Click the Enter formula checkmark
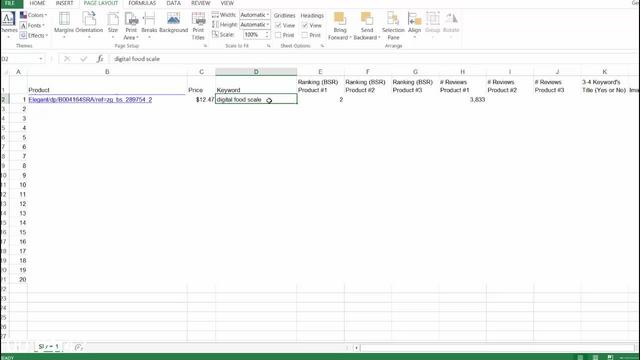The width and height of the screenshot is (640, 360). (x=84, y=59)
